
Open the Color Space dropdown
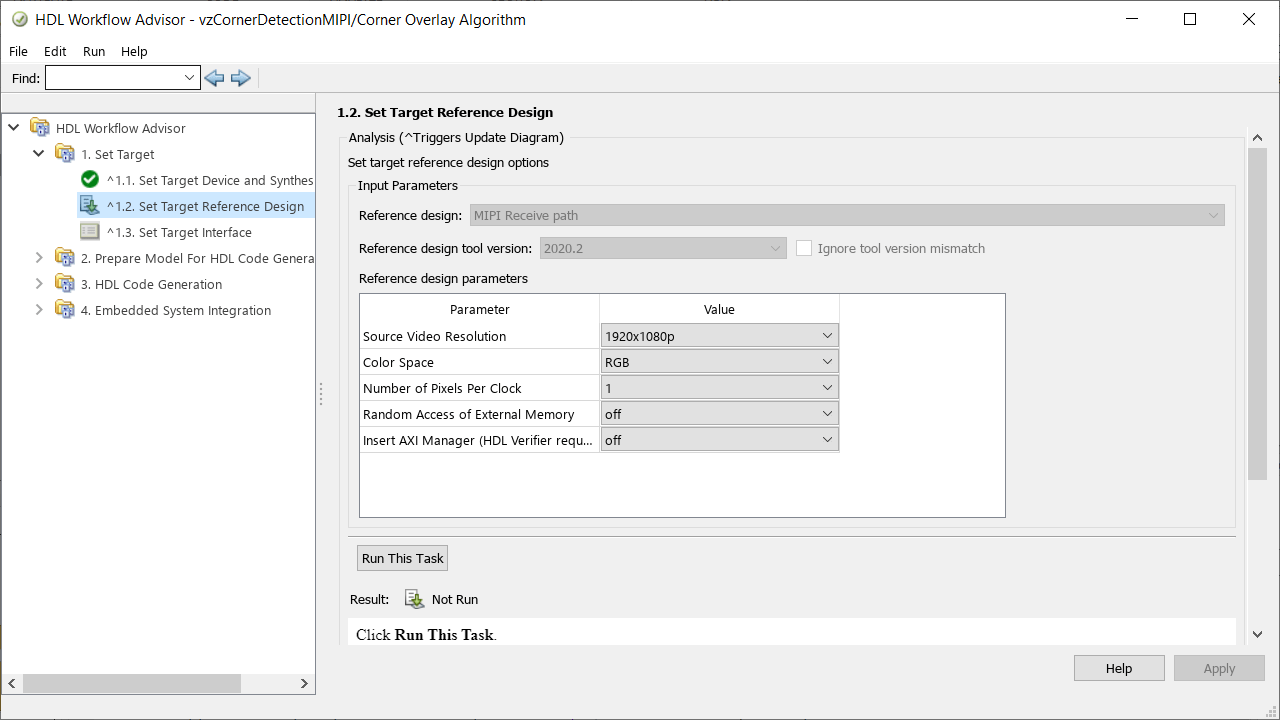(x=719, y=362)
